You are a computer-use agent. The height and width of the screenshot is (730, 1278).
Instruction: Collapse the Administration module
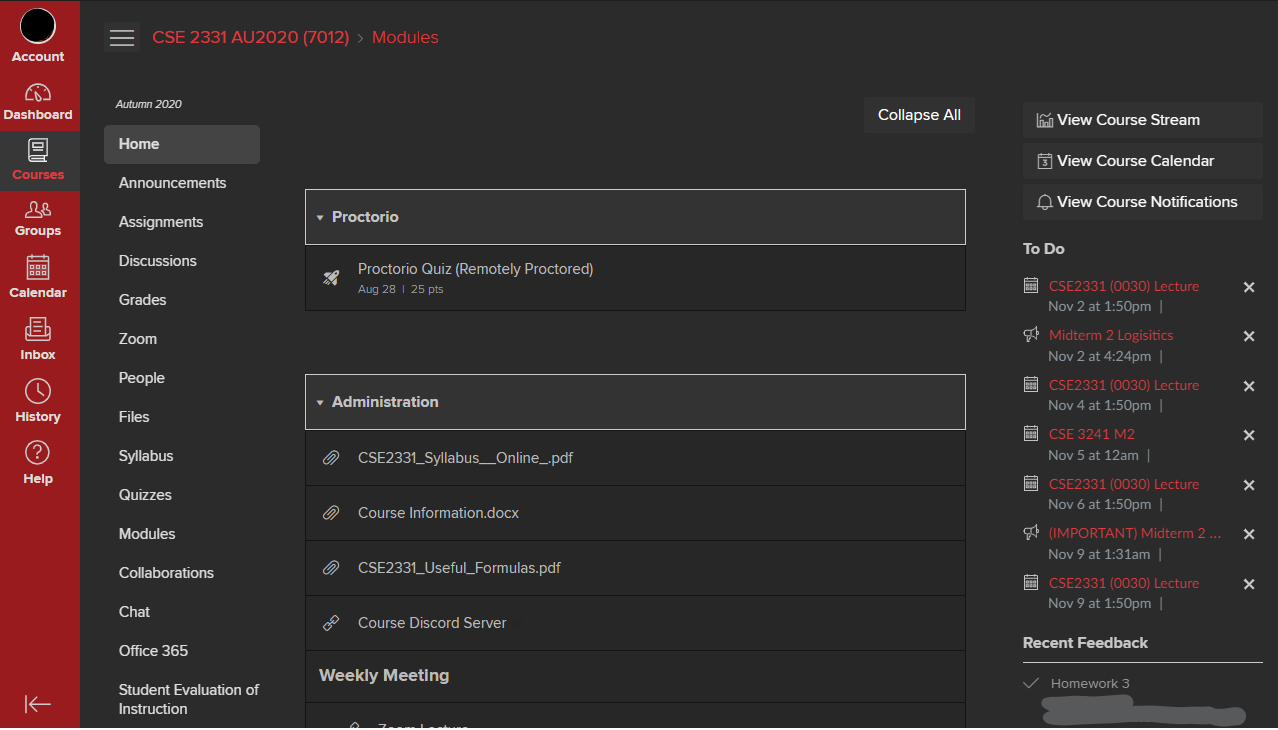point(320,402)
